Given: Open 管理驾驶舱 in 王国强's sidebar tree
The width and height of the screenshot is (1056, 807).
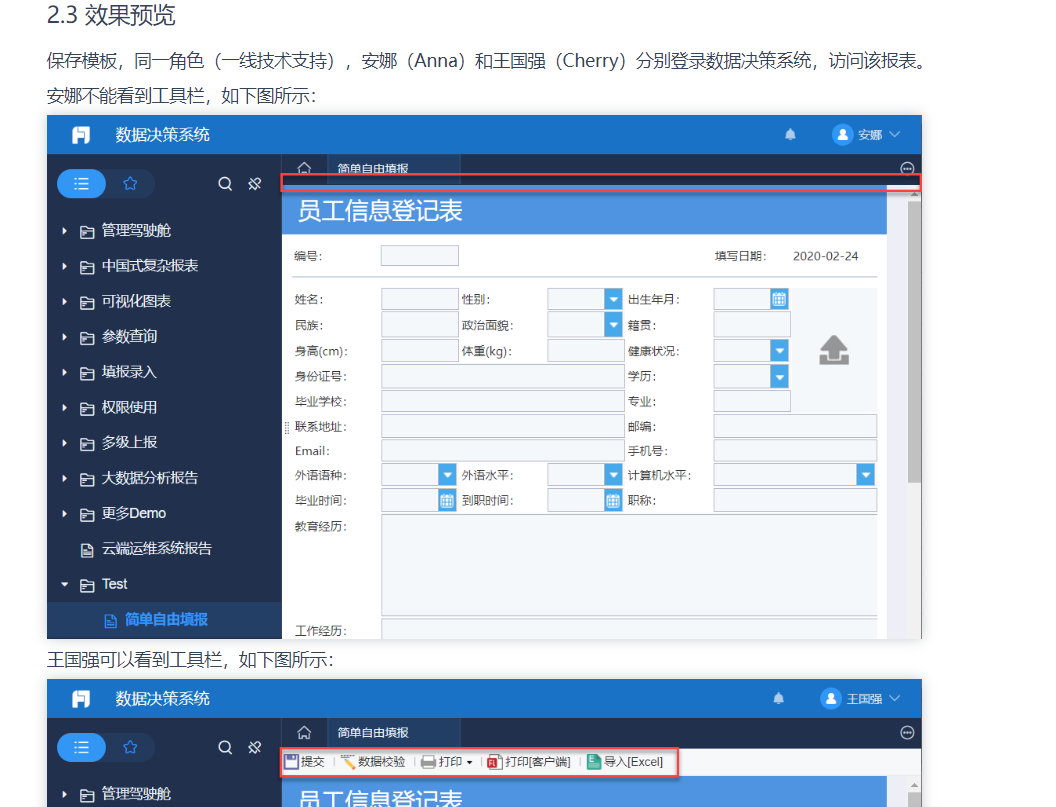Looking at the screenshot, I should point(136,794).
